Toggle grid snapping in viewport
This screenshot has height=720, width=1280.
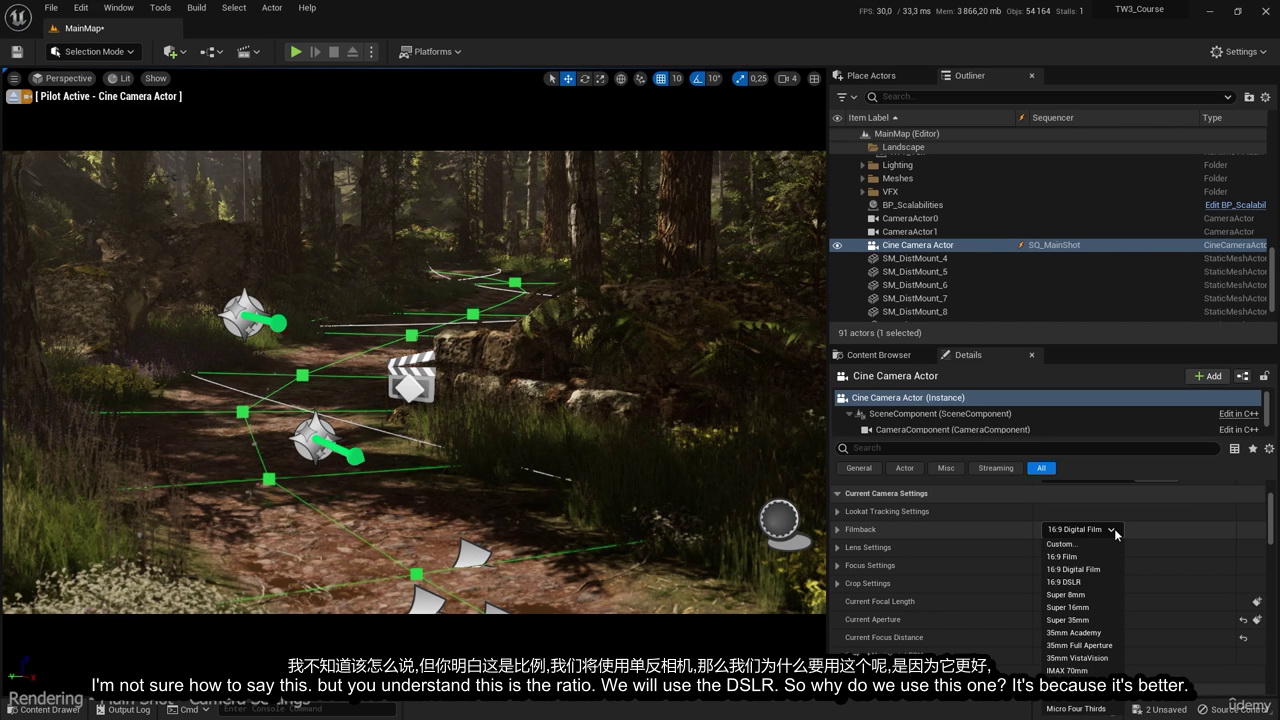point(660,78)
